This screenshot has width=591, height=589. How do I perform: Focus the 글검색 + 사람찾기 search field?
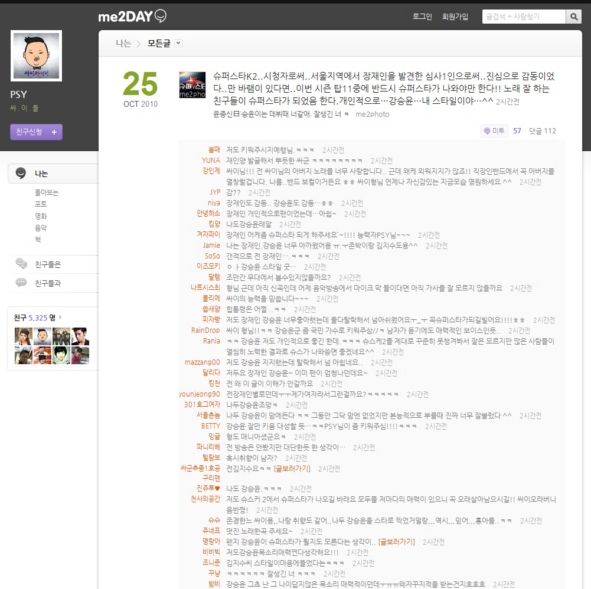tap(524, 17)
